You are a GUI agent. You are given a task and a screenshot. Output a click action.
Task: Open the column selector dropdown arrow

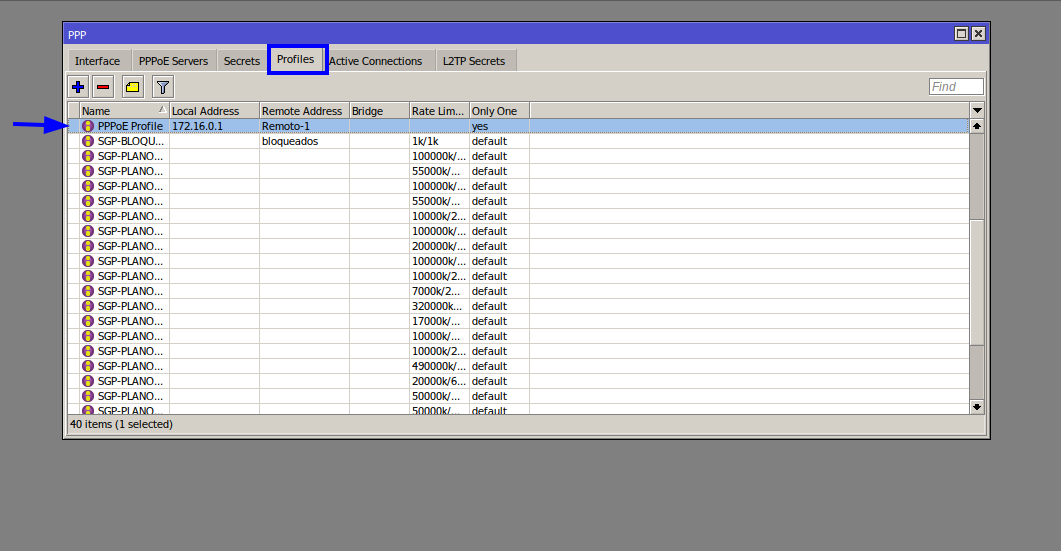click(977, 110)
